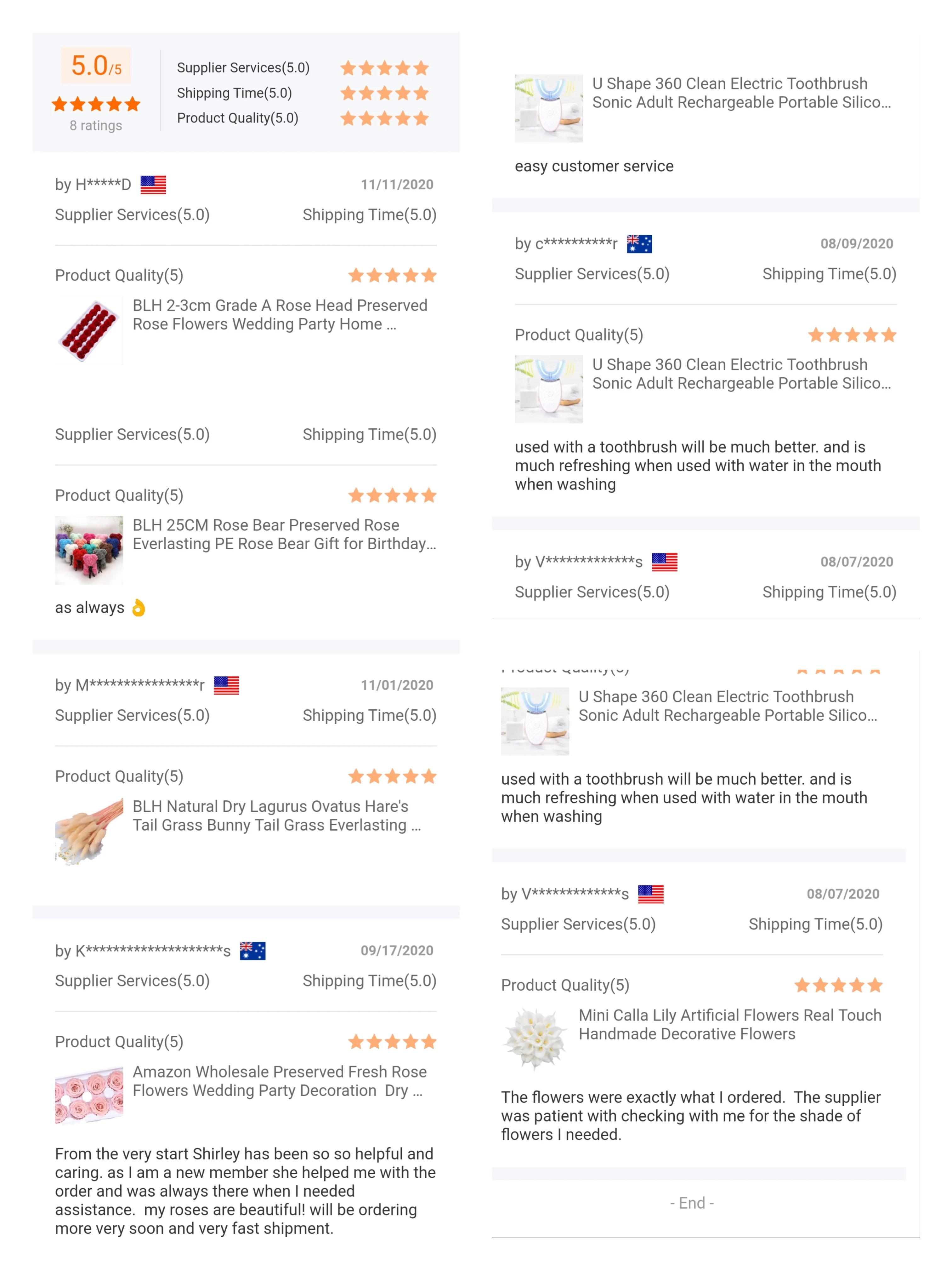Open the BLH 2-3cm Grade A Rose Head link
The height and width of the screenshot is (1270, 952).
(x=280, y=315)
